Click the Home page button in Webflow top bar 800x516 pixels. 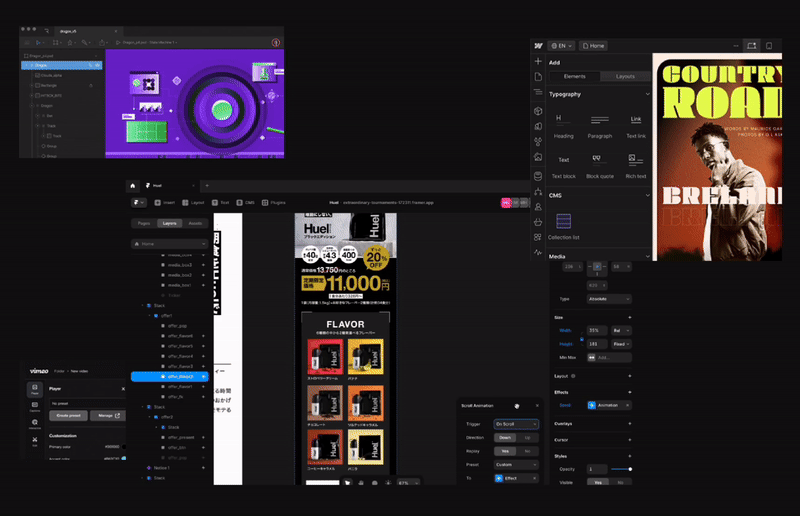point(594,46)
